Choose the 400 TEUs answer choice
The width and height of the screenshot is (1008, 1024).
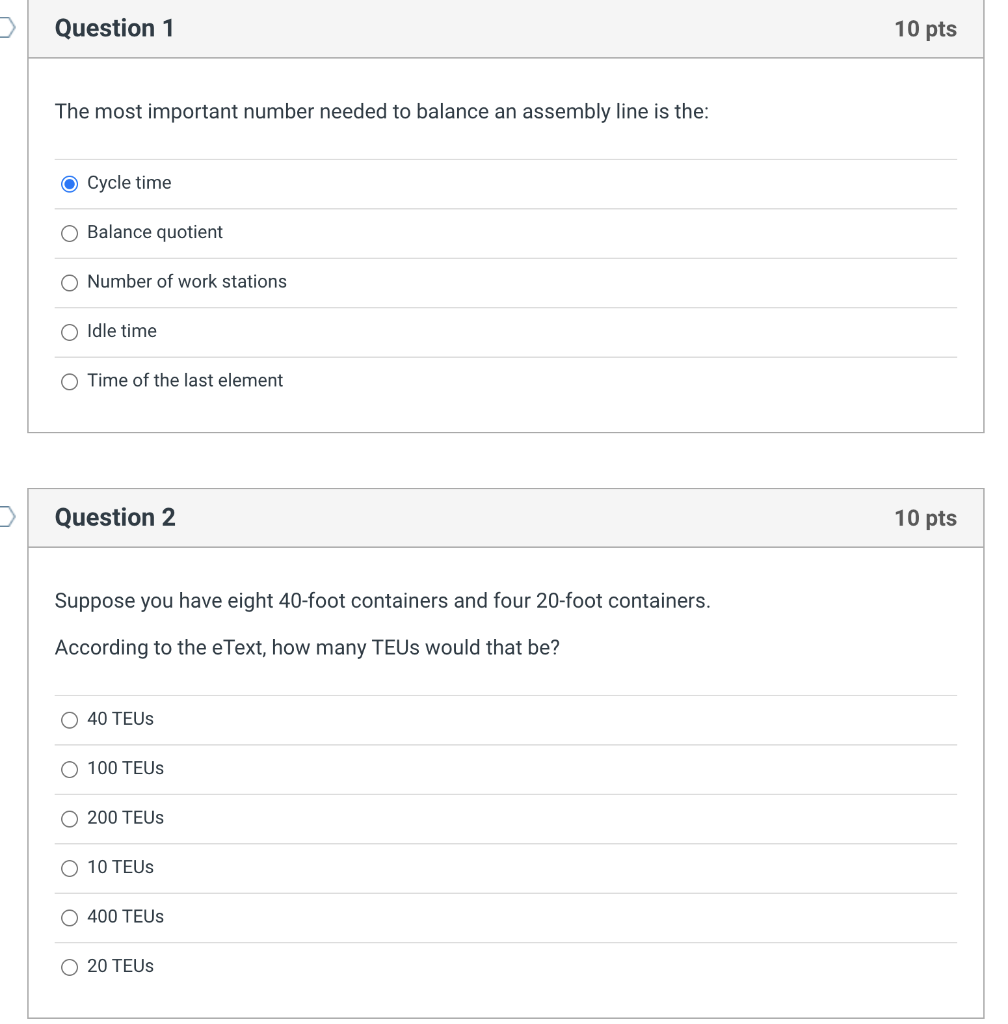coord(69,917)
